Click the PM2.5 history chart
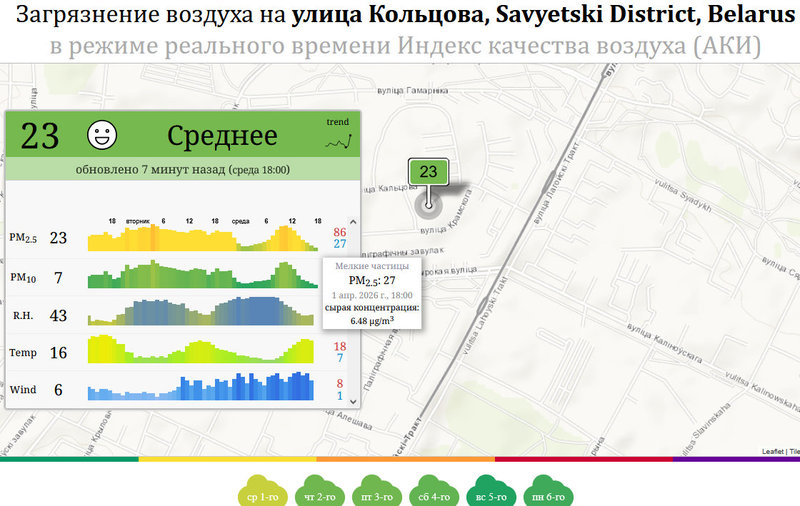Image resolution: width=800 pixels, height=506 pixels. pyautogui.click(x=200, y=238)
